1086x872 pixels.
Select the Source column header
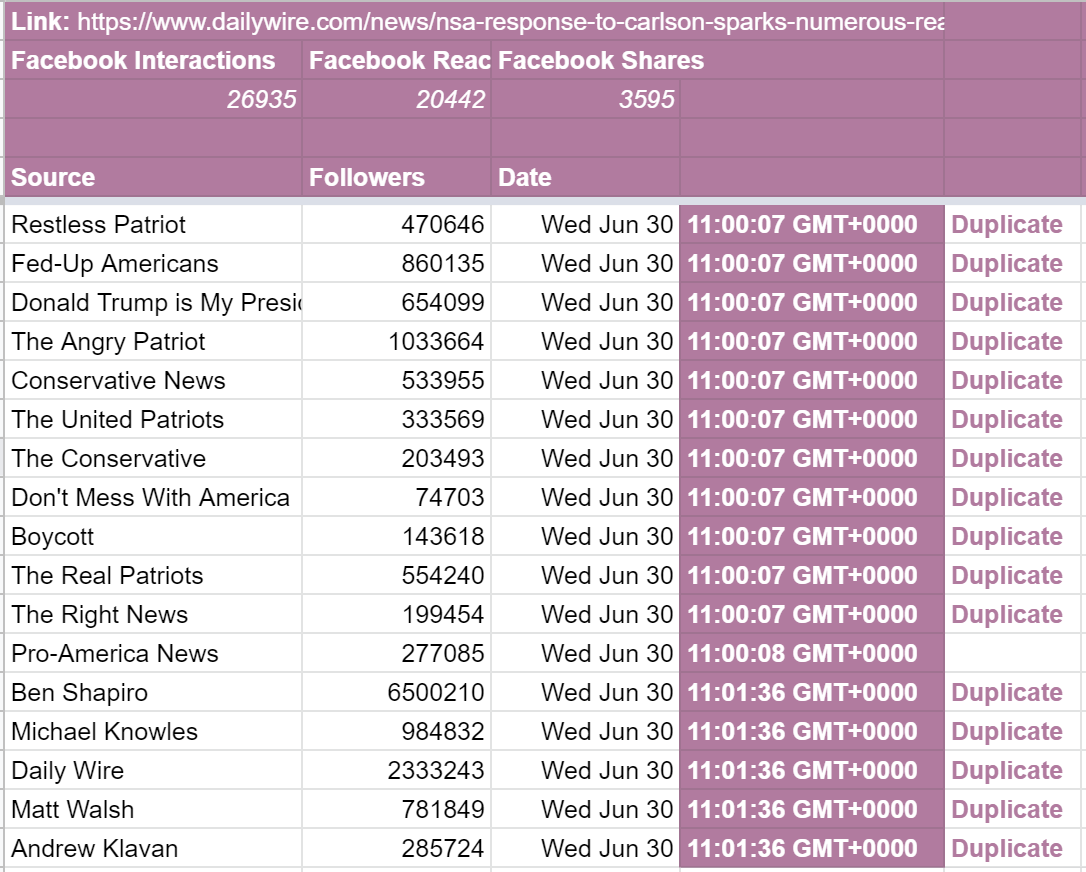pyautogui.click(x=153, y=177)
